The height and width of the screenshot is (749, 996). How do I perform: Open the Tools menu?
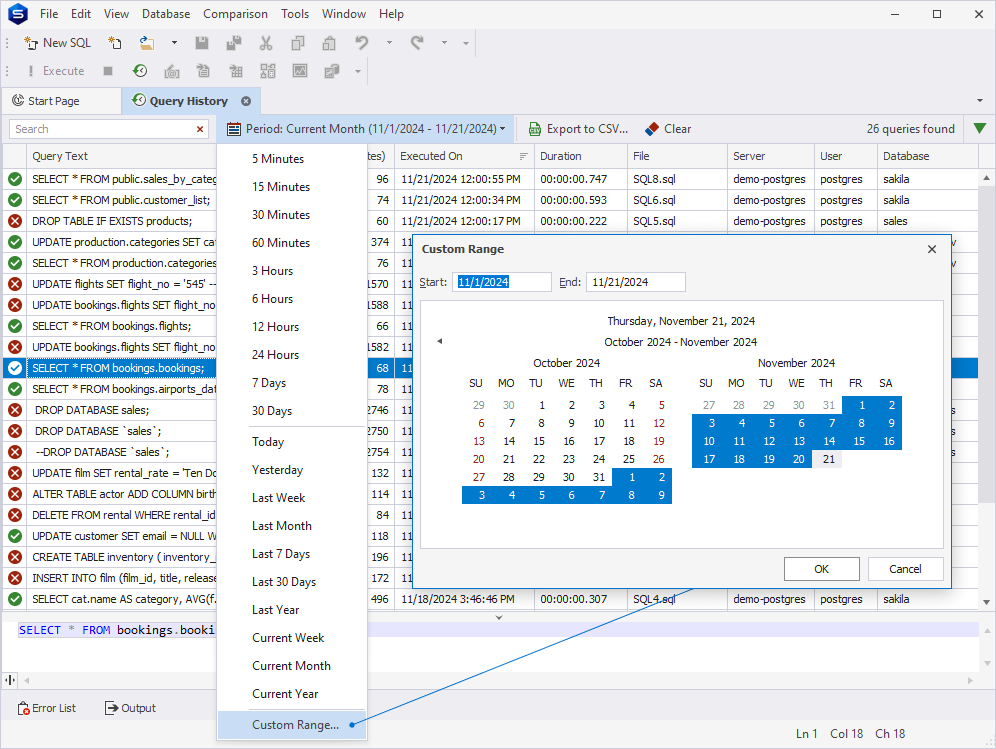click(295, 14)
